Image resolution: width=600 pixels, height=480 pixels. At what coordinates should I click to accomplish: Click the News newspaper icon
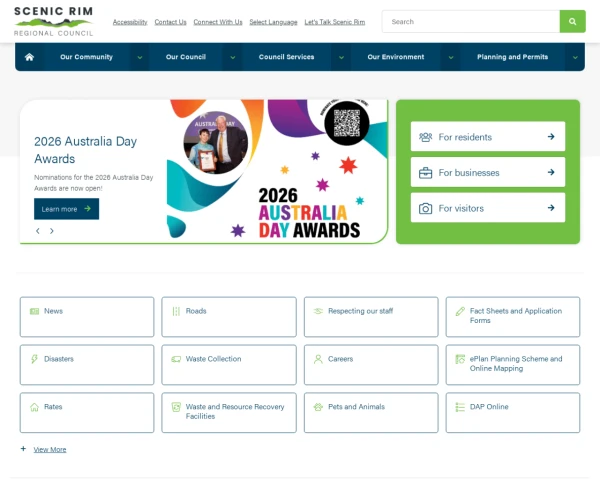[x=34, y=311]
